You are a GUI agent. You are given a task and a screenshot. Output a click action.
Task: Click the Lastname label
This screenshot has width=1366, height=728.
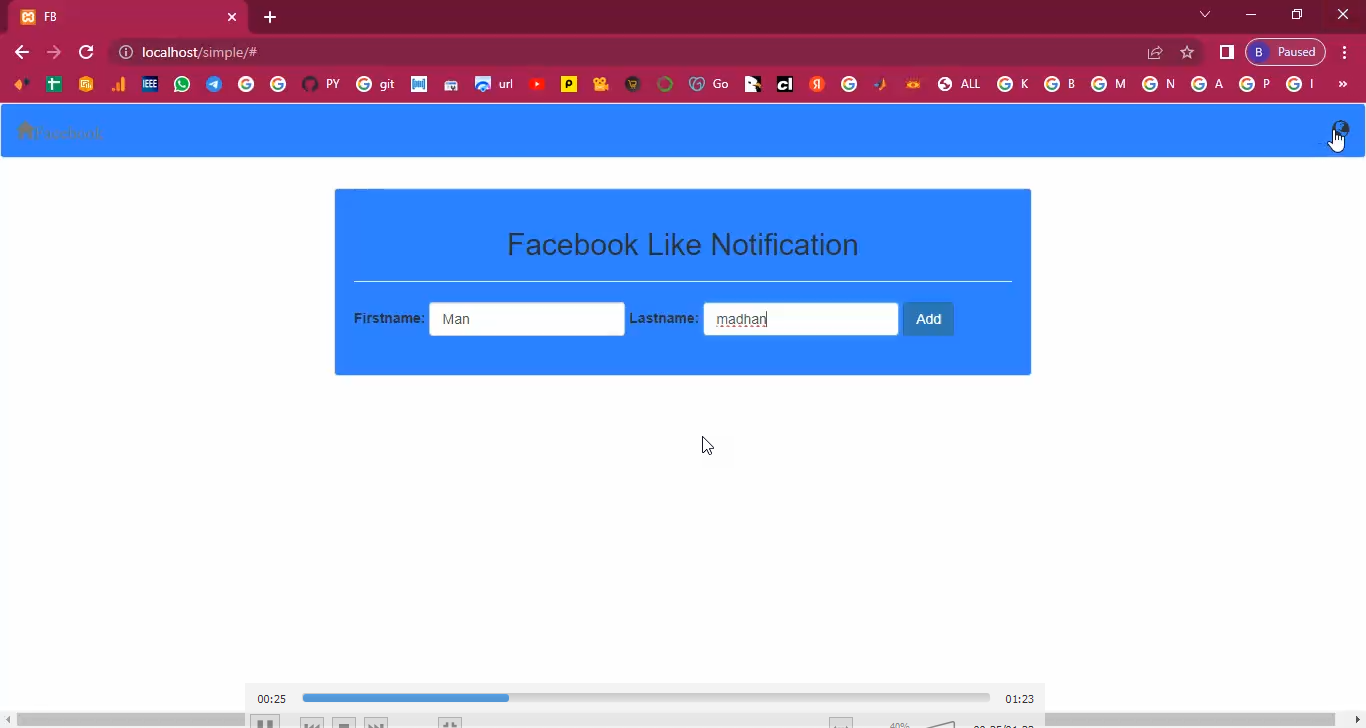point(664,318)
